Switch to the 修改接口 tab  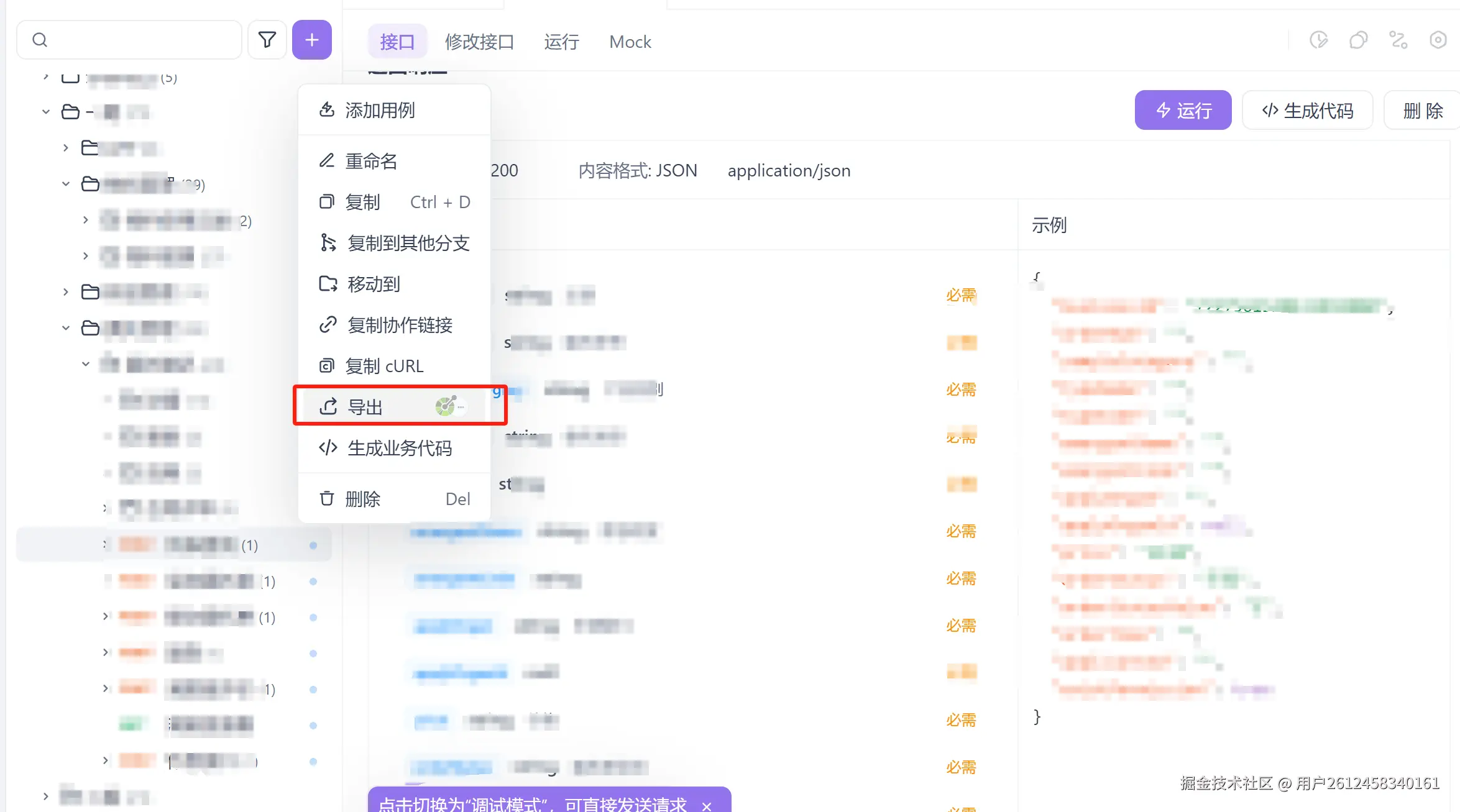pyautogui.click(x=479, y=42)
